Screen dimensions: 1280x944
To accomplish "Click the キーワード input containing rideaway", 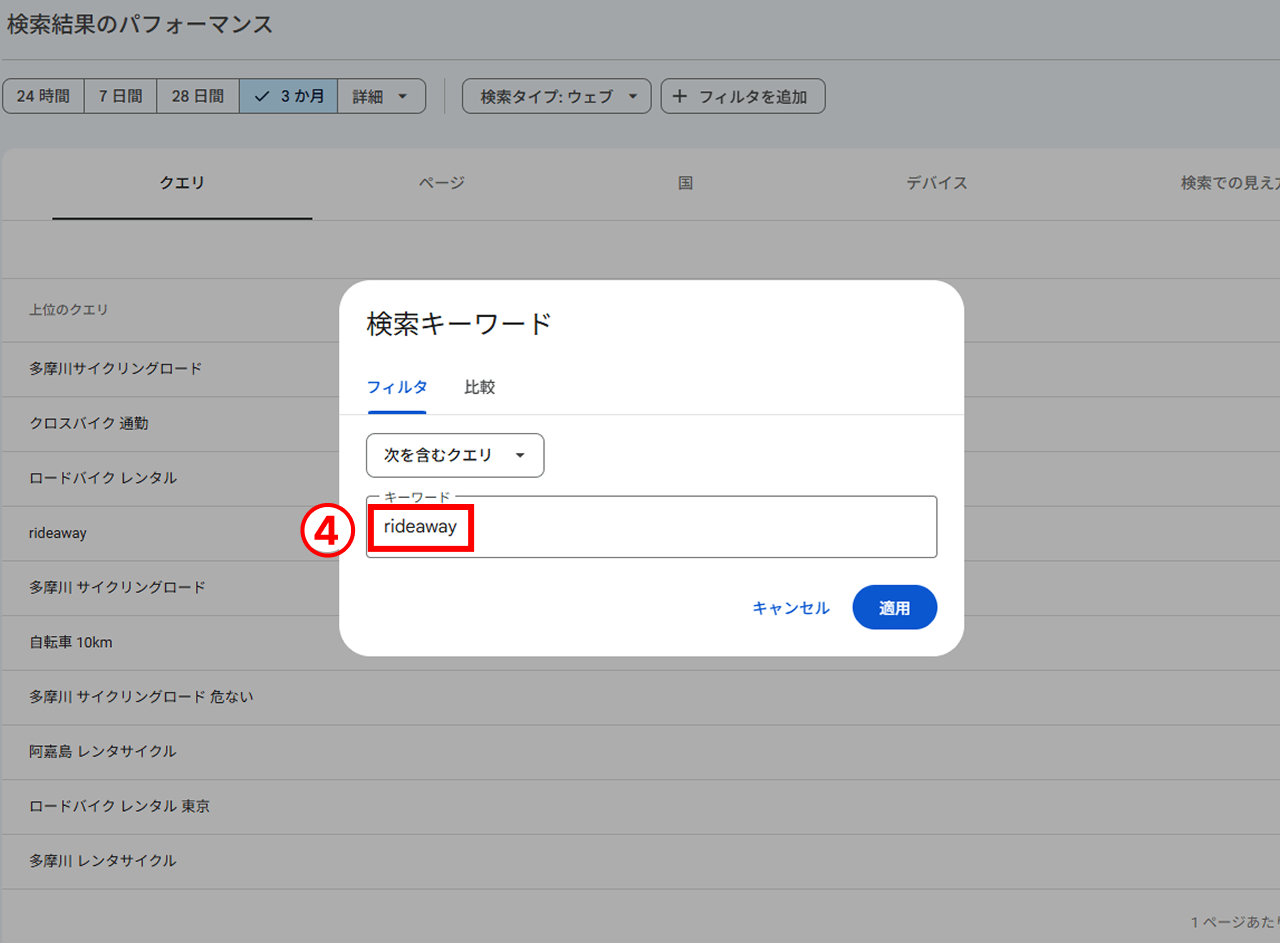I will (651, 526).
